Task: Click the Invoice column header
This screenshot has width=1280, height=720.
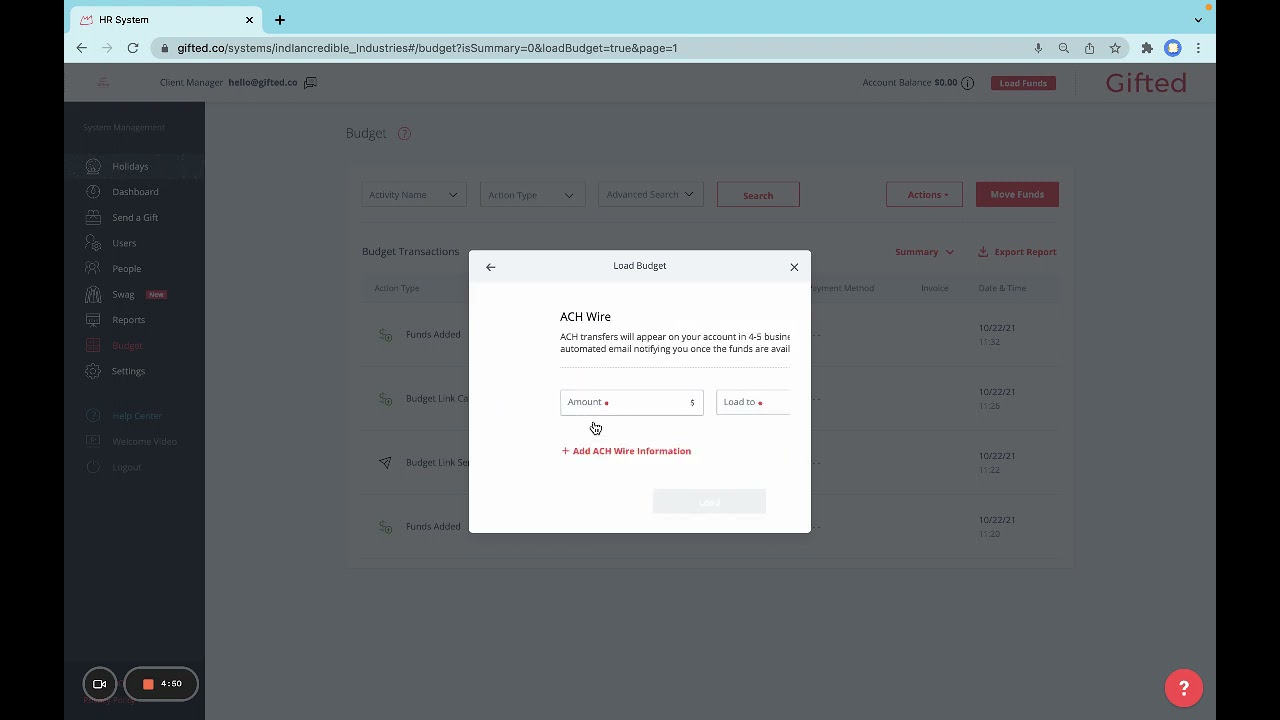Action: click(934, 288)
